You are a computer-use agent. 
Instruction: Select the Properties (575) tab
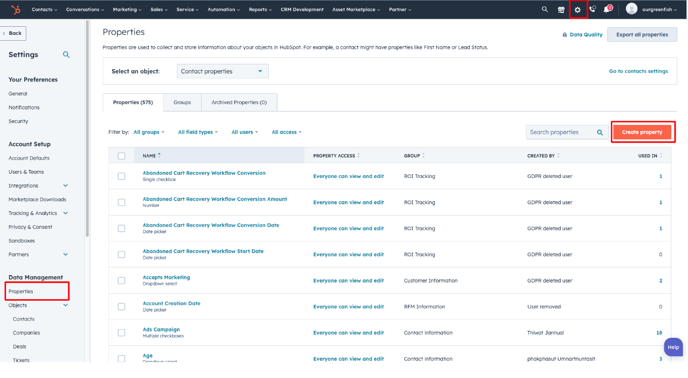tap(133, 102)
